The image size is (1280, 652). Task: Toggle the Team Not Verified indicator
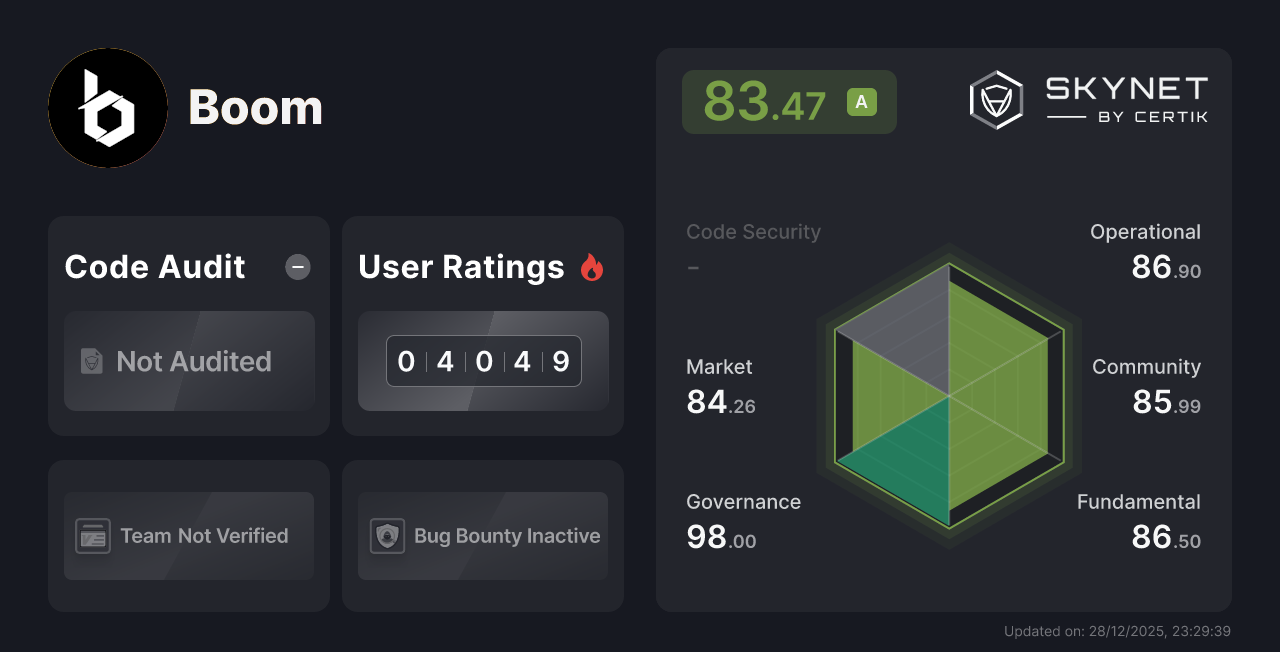(x=188, y=536)
